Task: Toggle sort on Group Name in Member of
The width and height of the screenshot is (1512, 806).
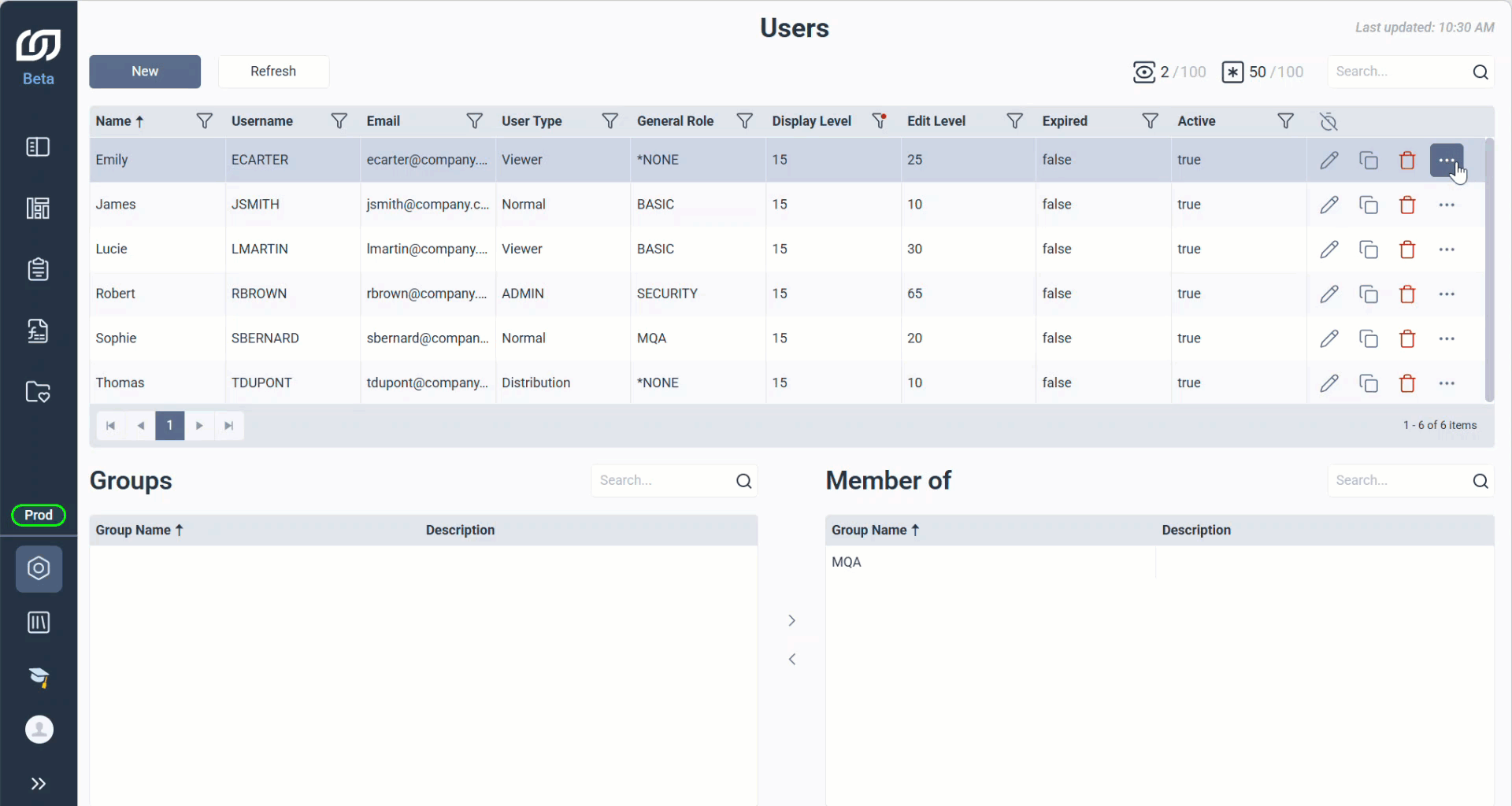Action: pos(875,531)
